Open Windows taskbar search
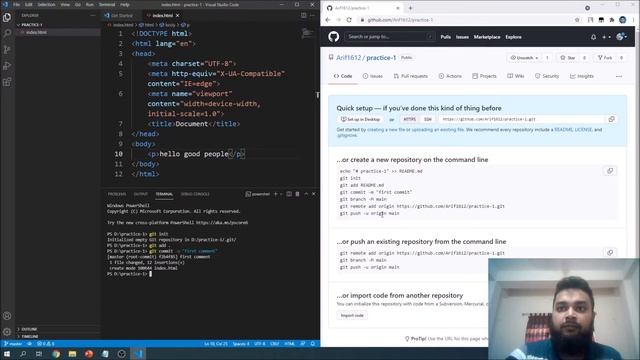This screenshot has width=640, height=360. click(x=23, y=354)
